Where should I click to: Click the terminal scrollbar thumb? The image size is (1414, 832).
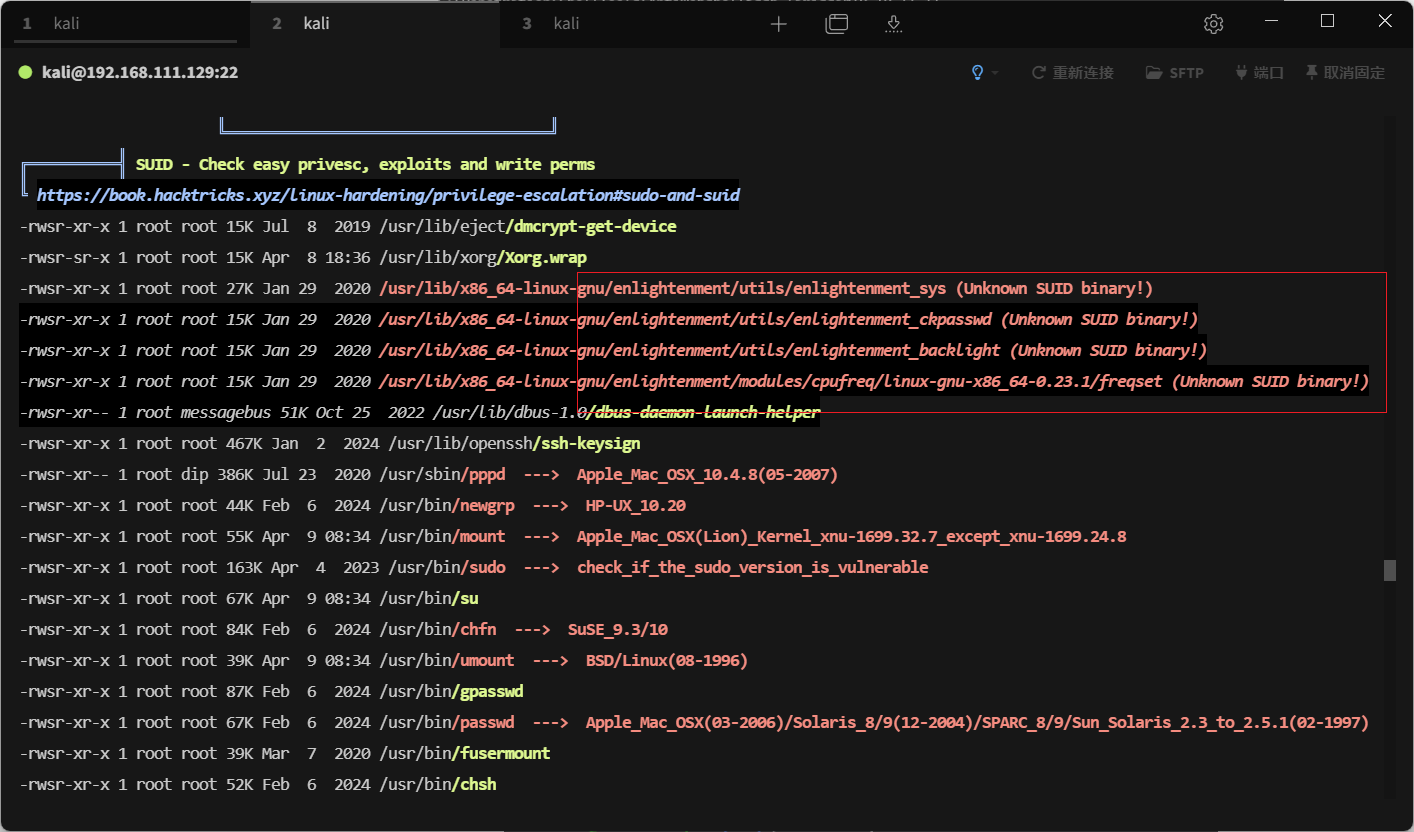(x=1389, y=570)
